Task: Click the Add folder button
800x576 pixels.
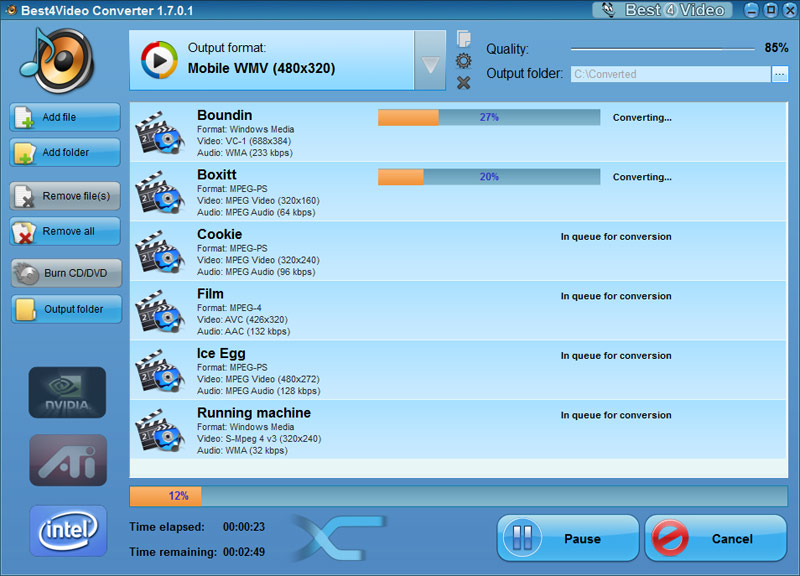Action: [x=65, y=153]
